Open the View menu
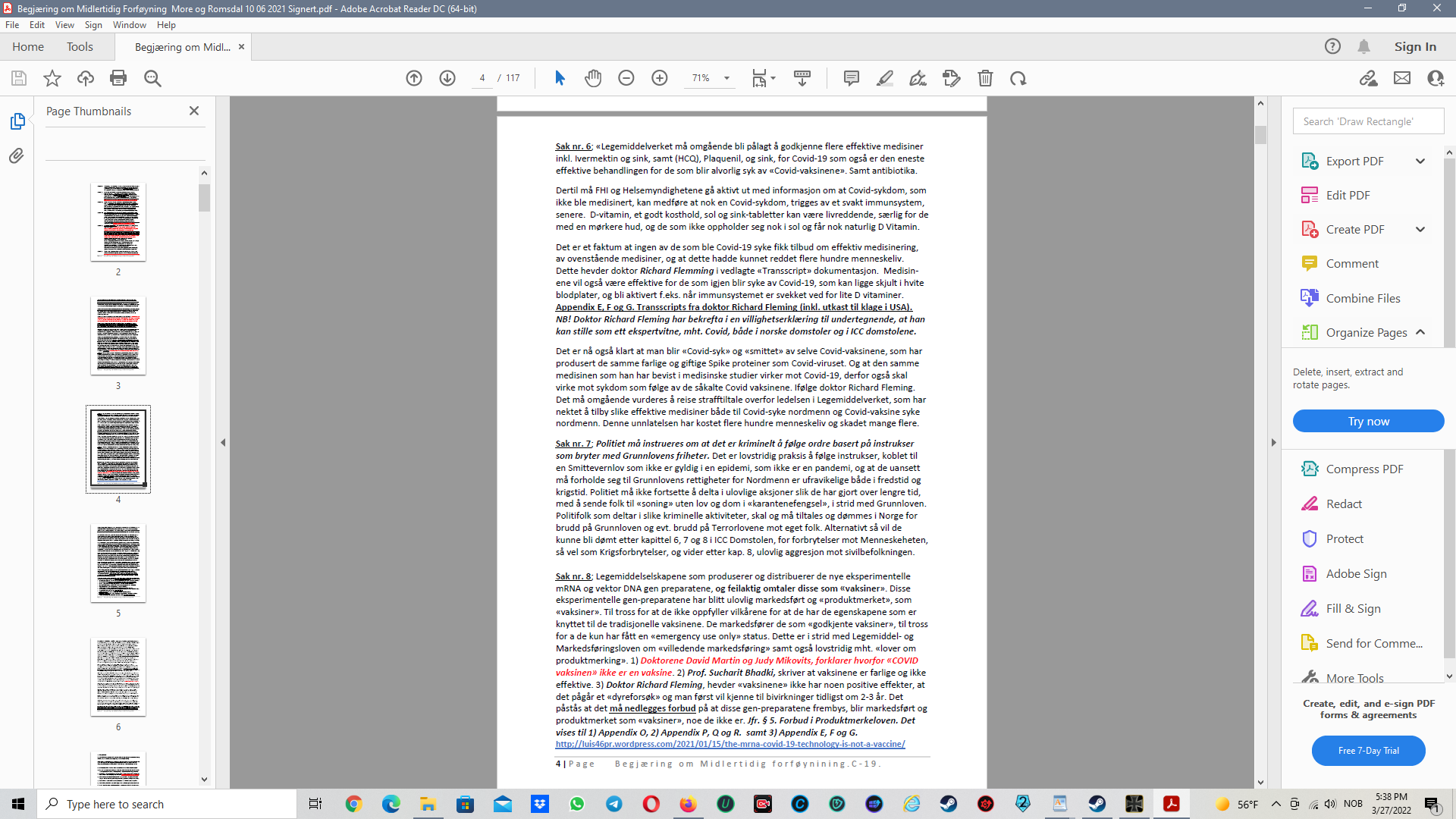Screen dimensions: 1456x819 tap(64, 25)
